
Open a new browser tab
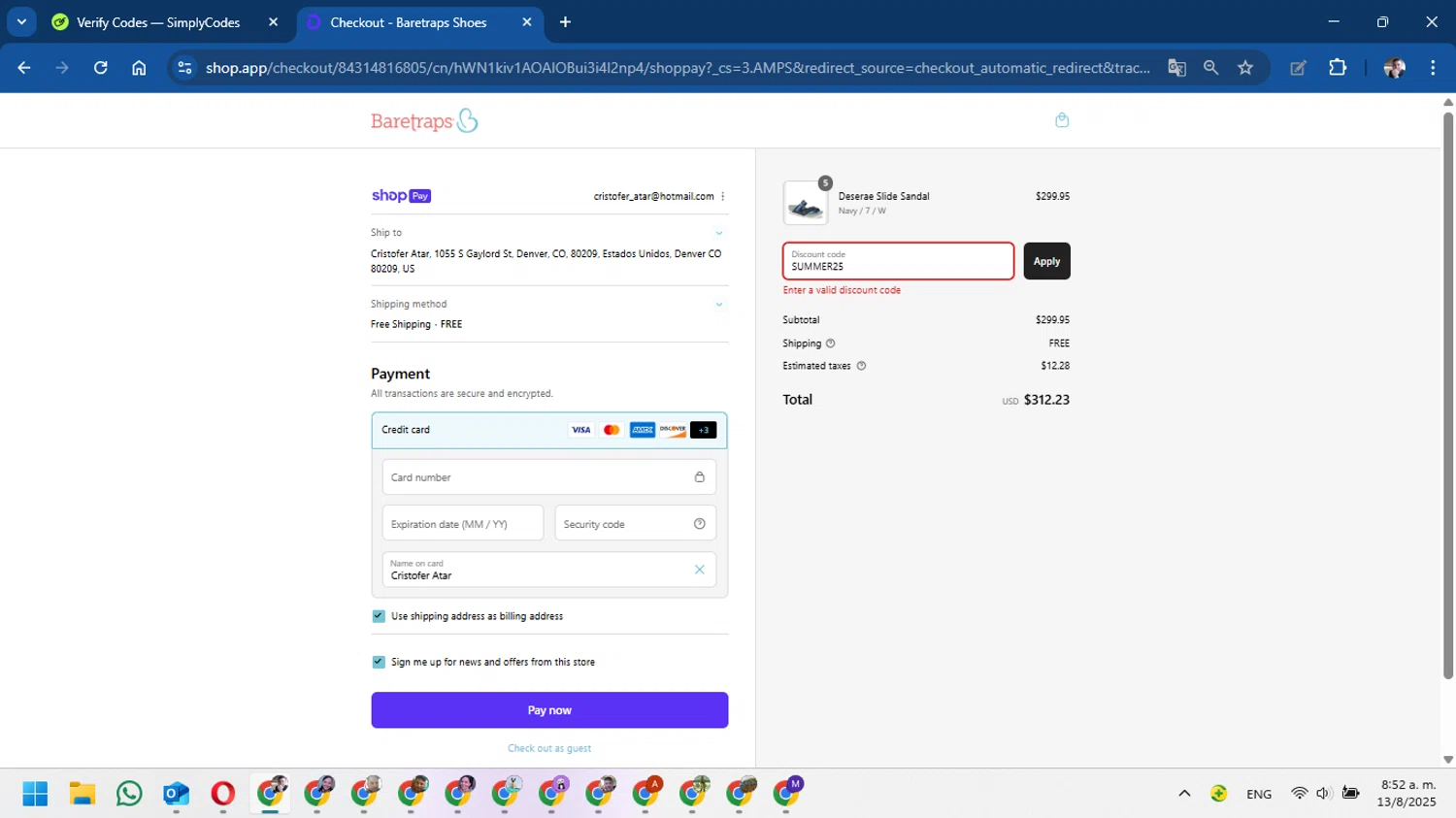(565, 22)
